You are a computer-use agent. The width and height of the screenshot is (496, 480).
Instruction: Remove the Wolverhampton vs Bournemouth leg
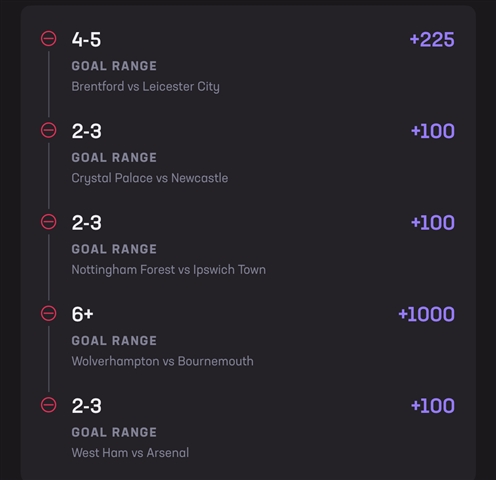[49, 313]
